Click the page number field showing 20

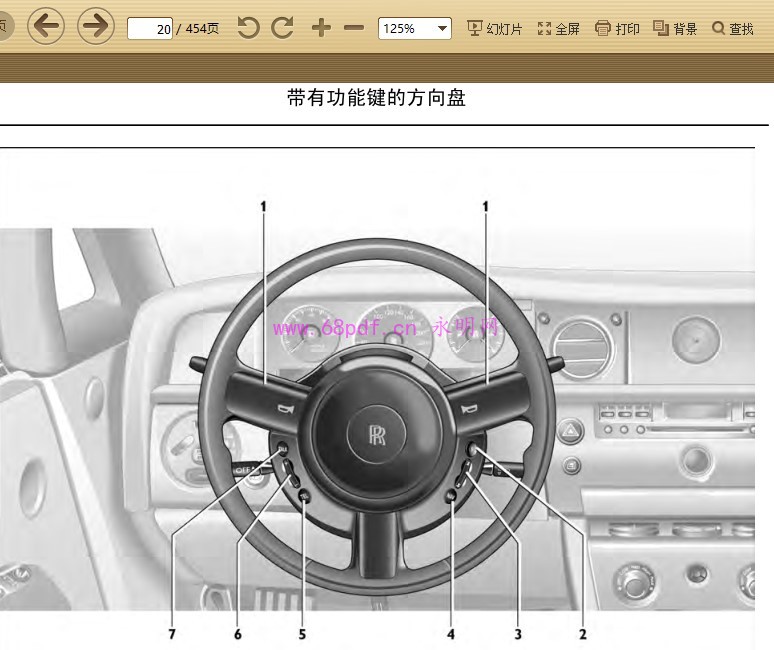[150, 29]
